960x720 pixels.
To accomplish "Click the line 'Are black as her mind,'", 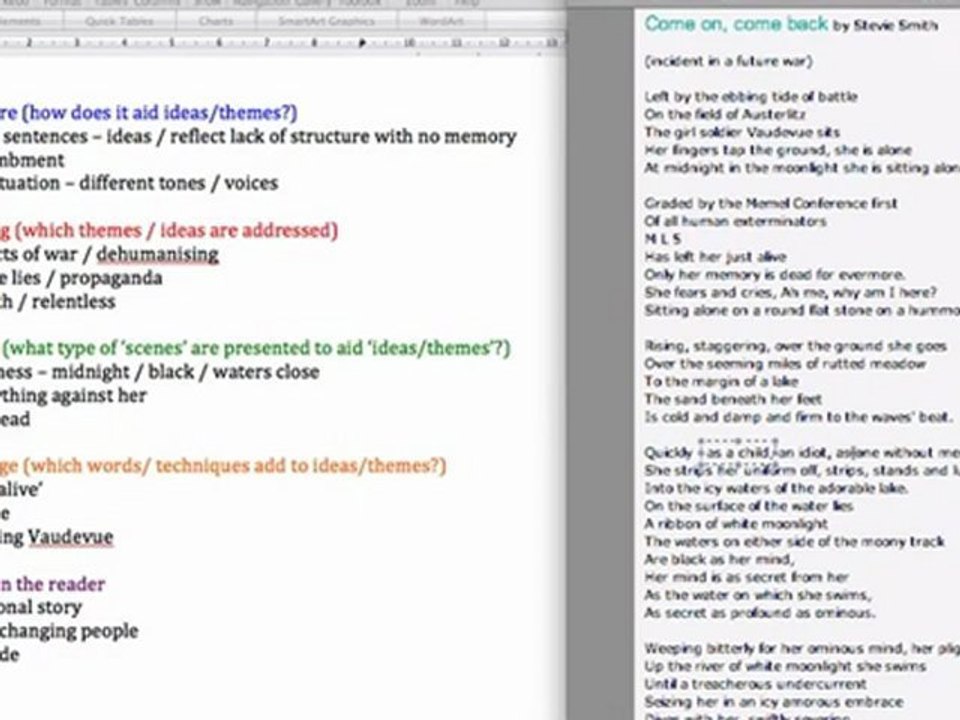I will pos(719,560).
